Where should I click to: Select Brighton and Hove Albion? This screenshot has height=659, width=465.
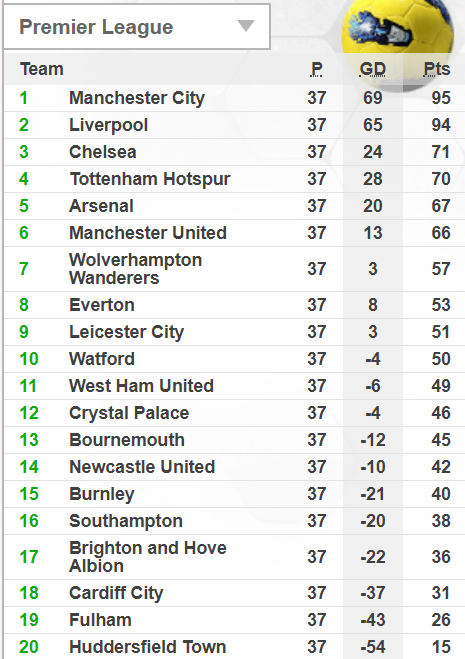148,557
